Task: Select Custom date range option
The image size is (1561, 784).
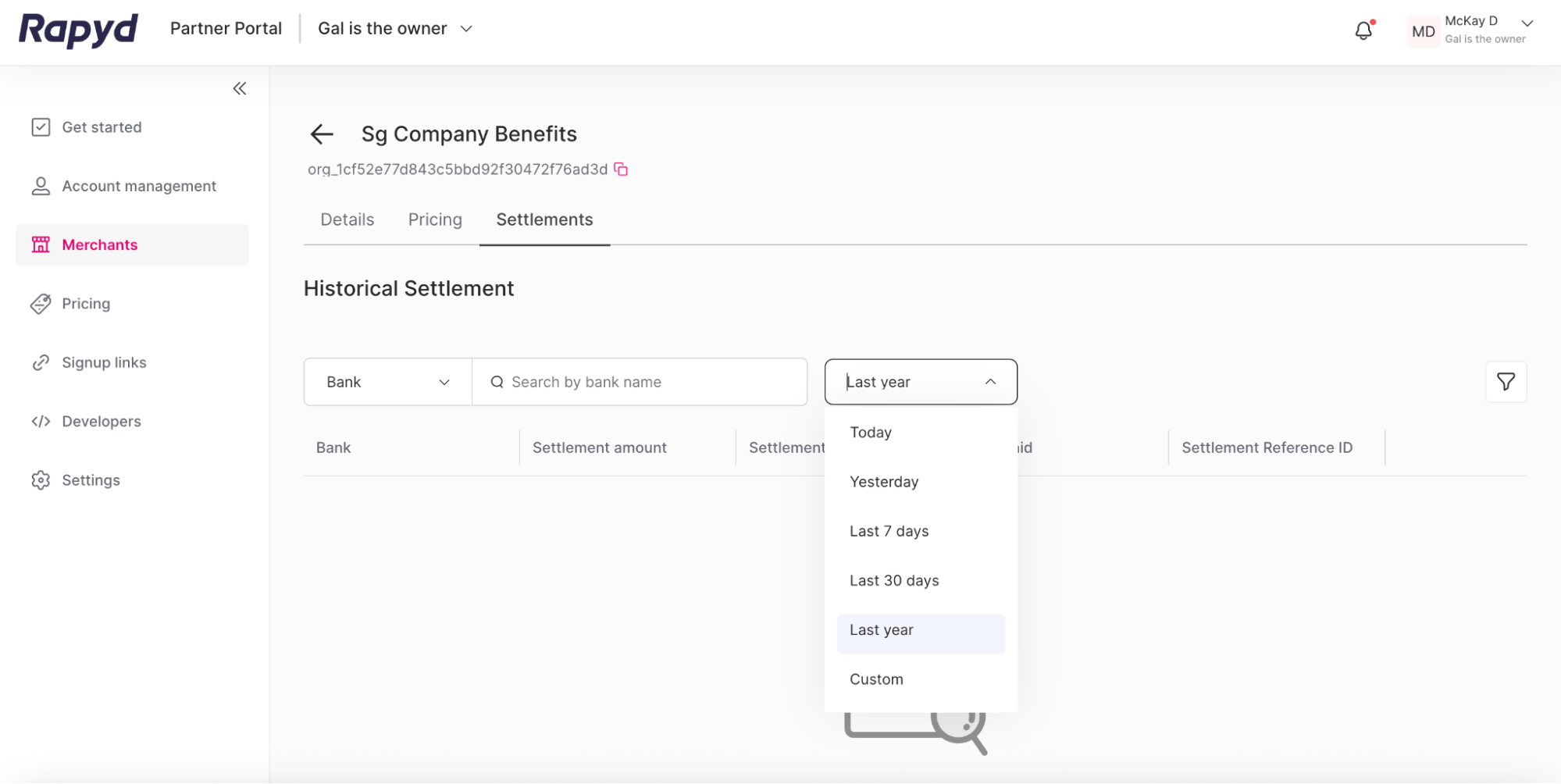Action: pos(876,679)
